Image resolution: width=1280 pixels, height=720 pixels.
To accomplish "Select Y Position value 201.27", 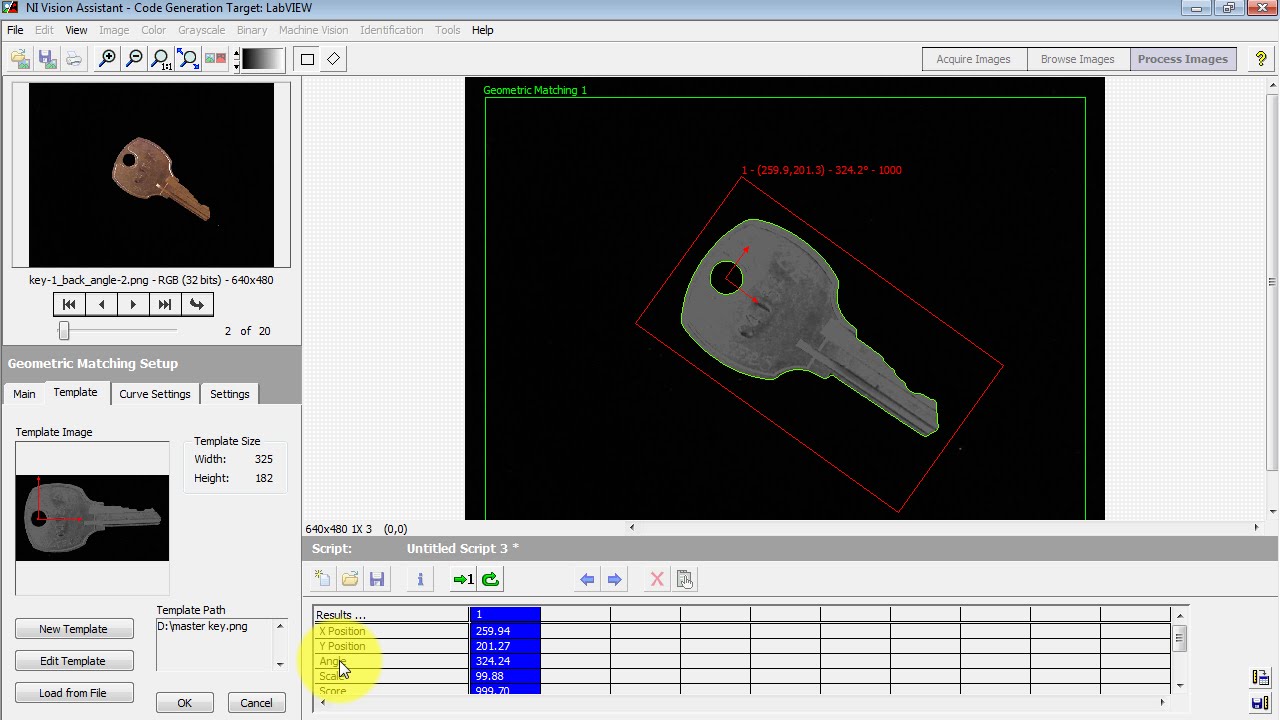I will (505, 646).
